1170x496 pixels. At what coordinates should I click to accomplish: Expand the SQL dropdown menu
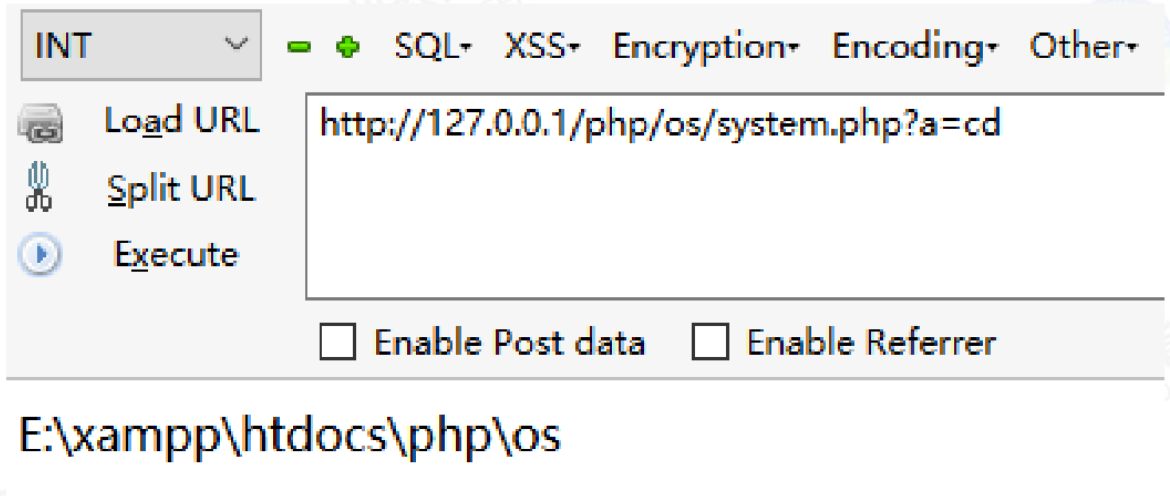[x=433, y=47]
